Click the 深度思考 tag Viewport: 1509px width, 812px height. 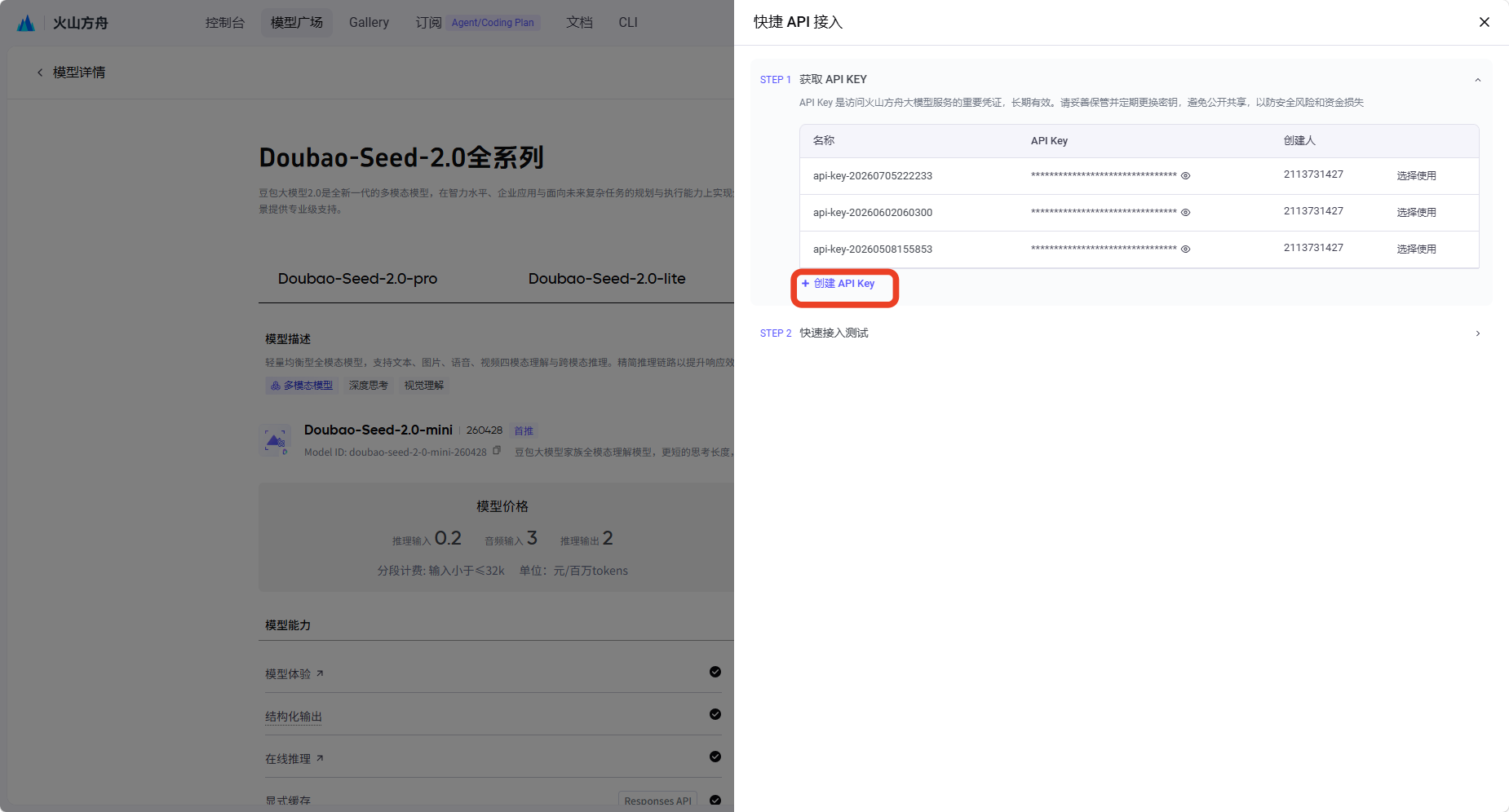(x=369, y=386)
